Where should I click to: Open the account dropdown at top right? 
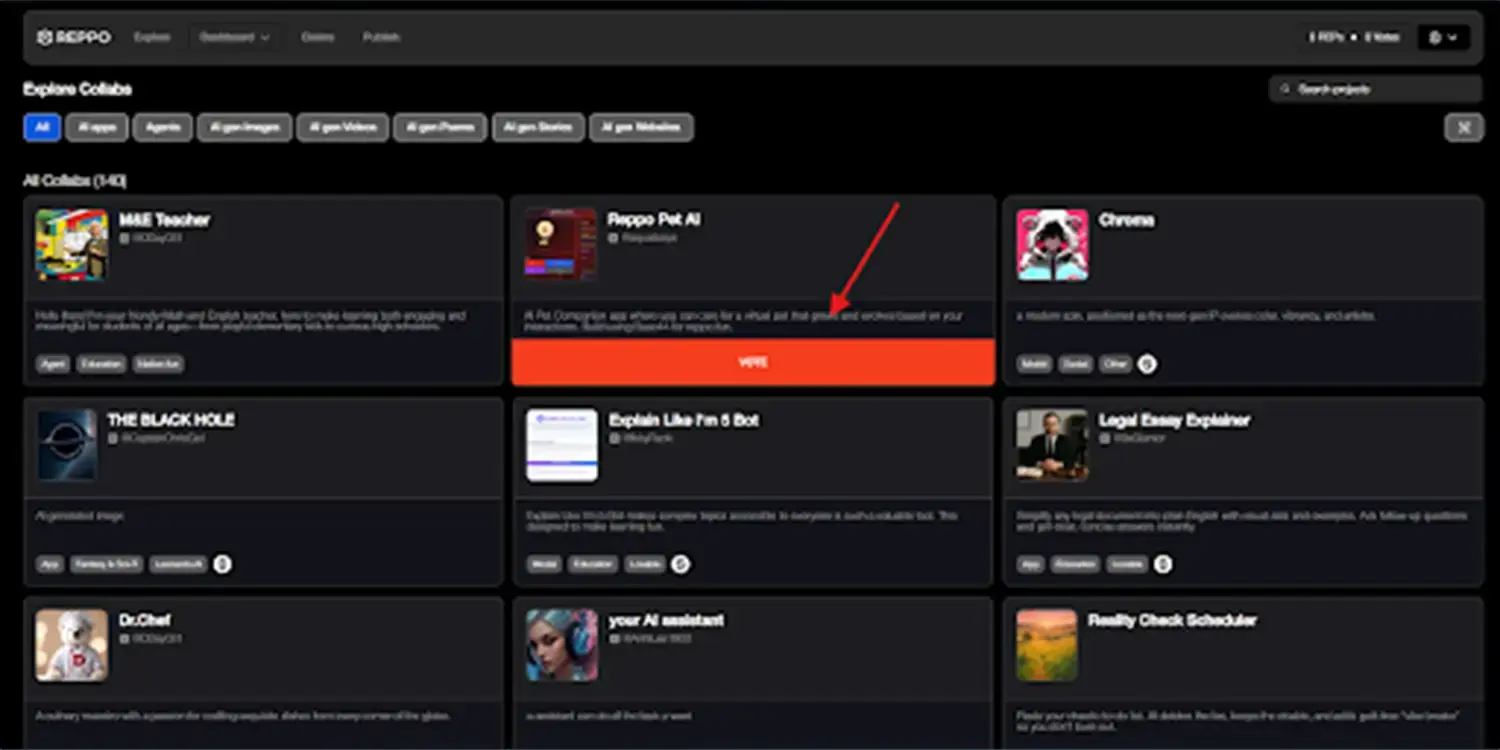tap(1443, 38)
